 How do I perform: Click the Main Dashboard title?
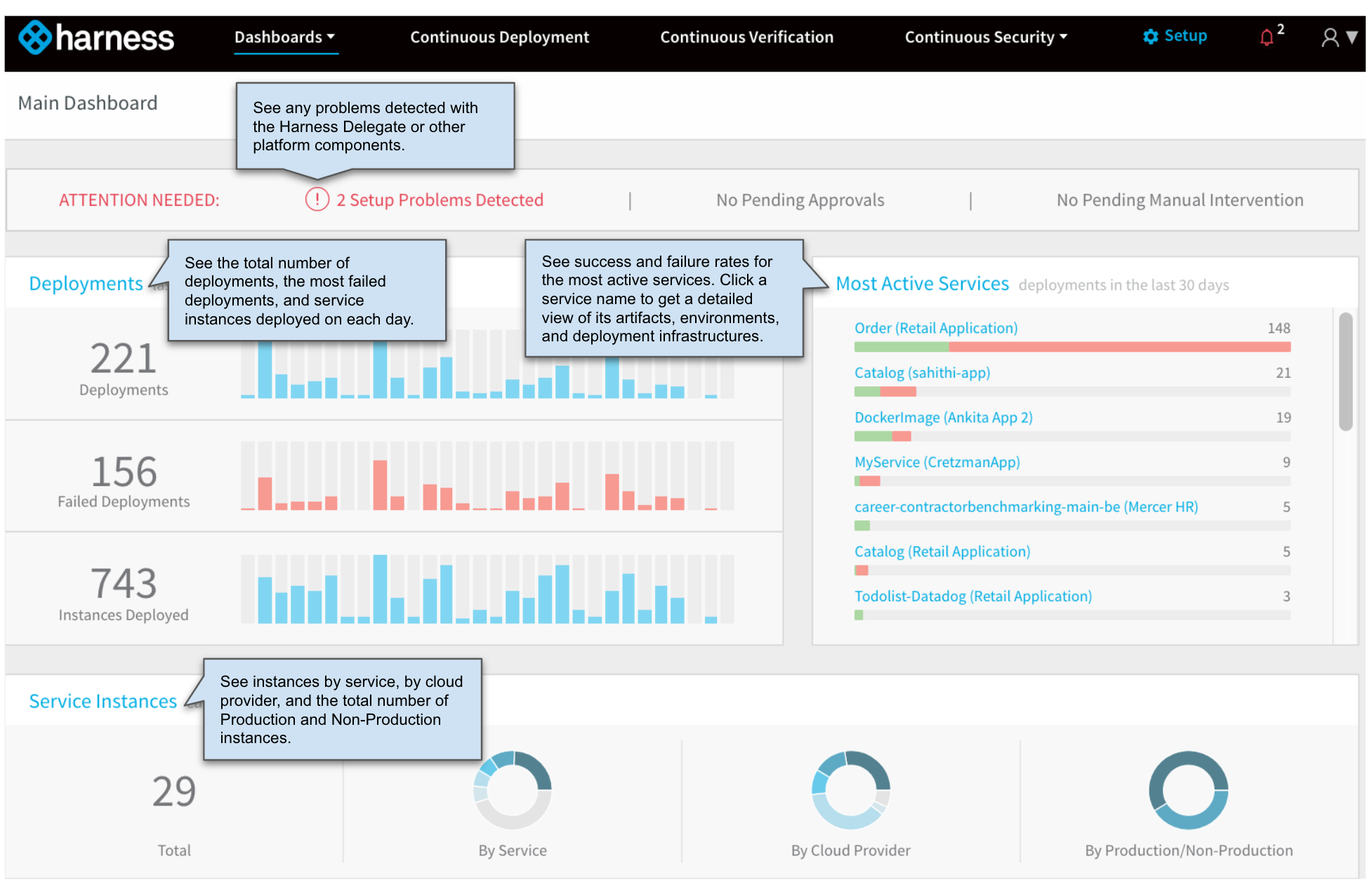[x=88, y=103]
